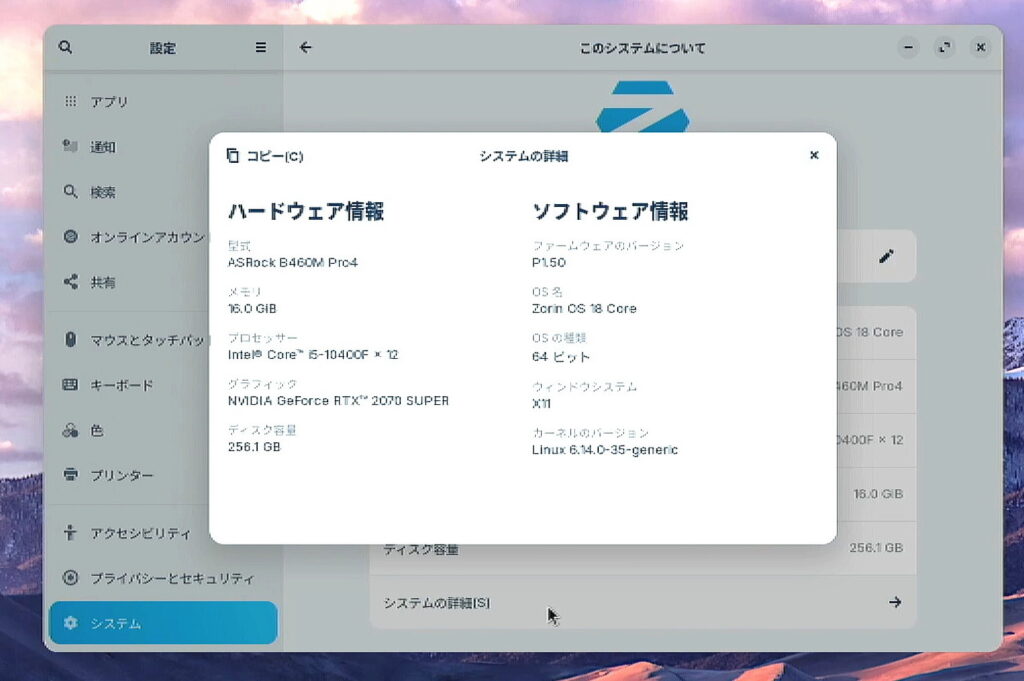Open the 共有 sharing settings
The height and width of the screenshot is (681, 1024).
click(x=104, y=283)
